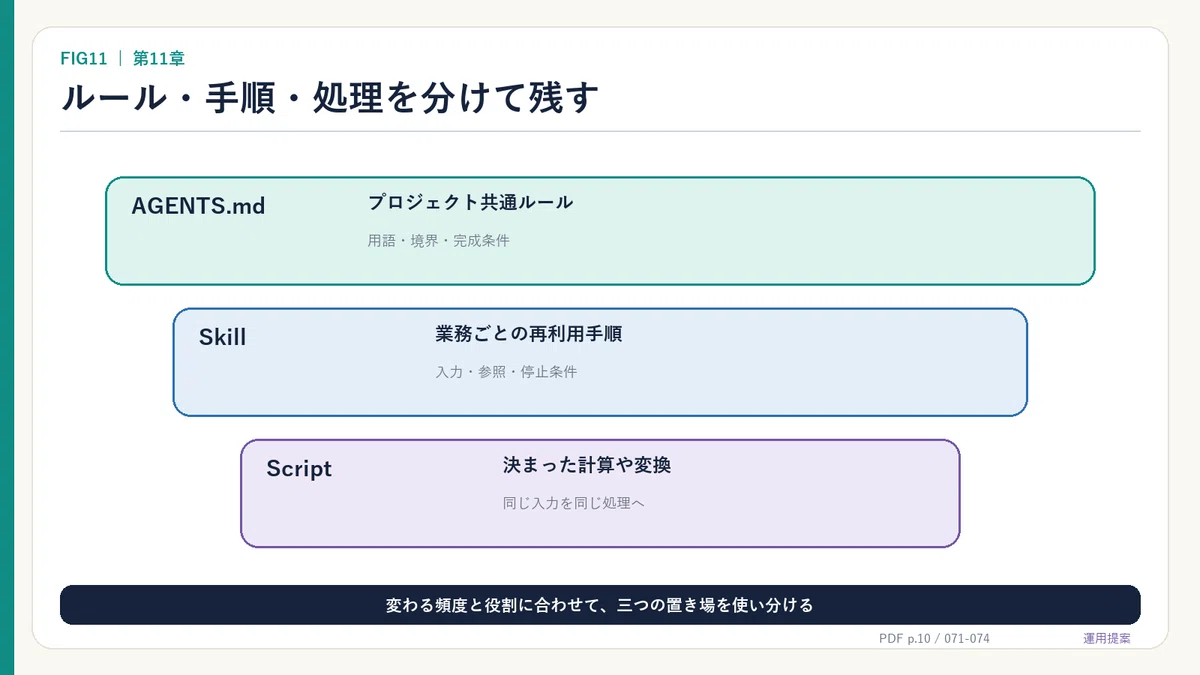
Task: Click the text 決まった計算や変換
Action: (586, 465)
